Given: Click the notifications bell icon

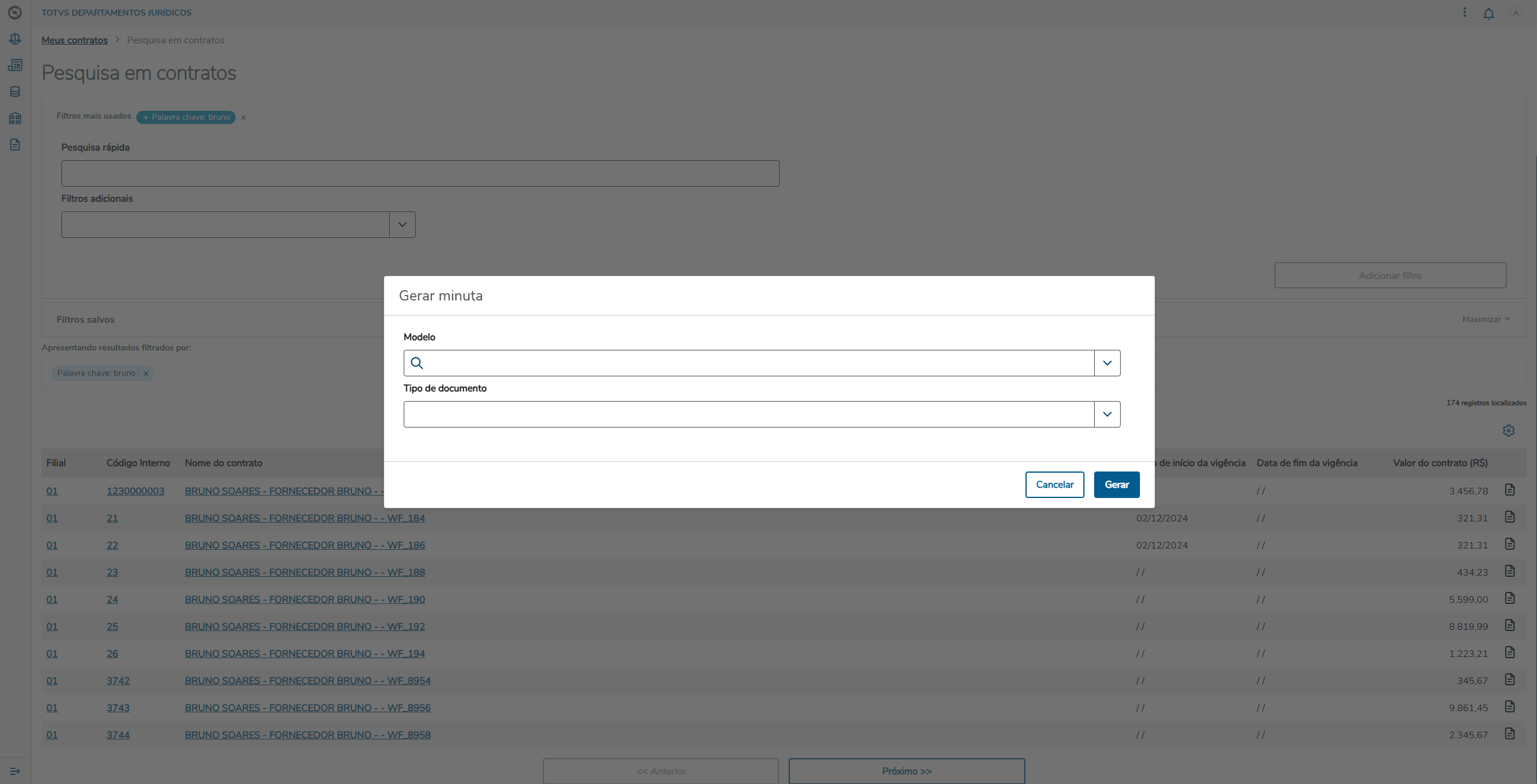Looking at the screenshot, I should [x=1488, y=13].
